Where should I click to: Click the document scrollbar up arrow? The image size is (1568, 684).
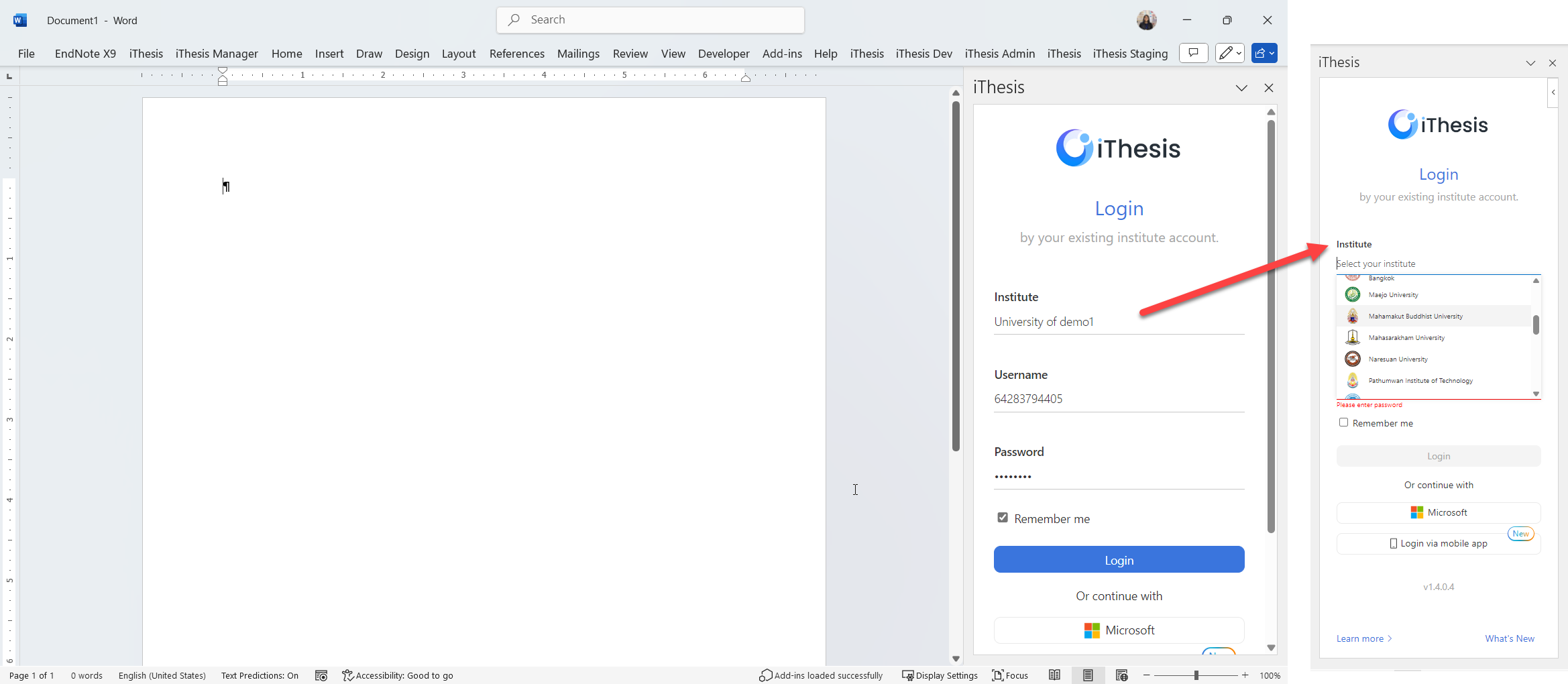click(x=956, y=93)
